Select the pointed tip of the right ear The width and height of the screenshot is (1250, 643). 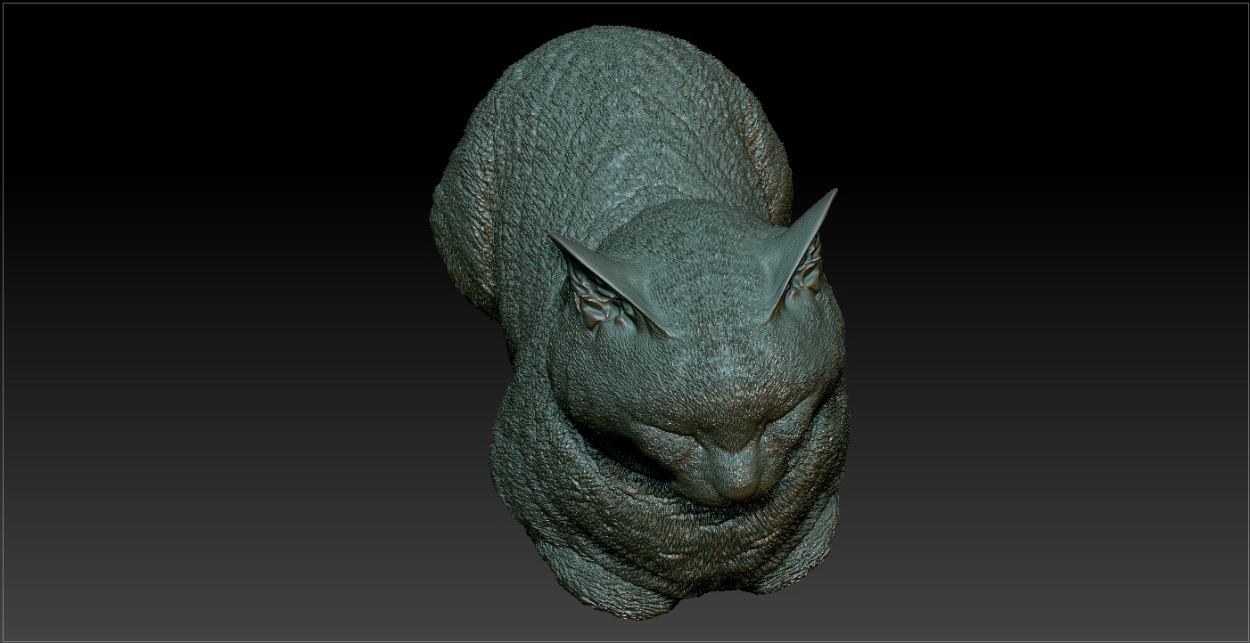click(x=833, y=192)
